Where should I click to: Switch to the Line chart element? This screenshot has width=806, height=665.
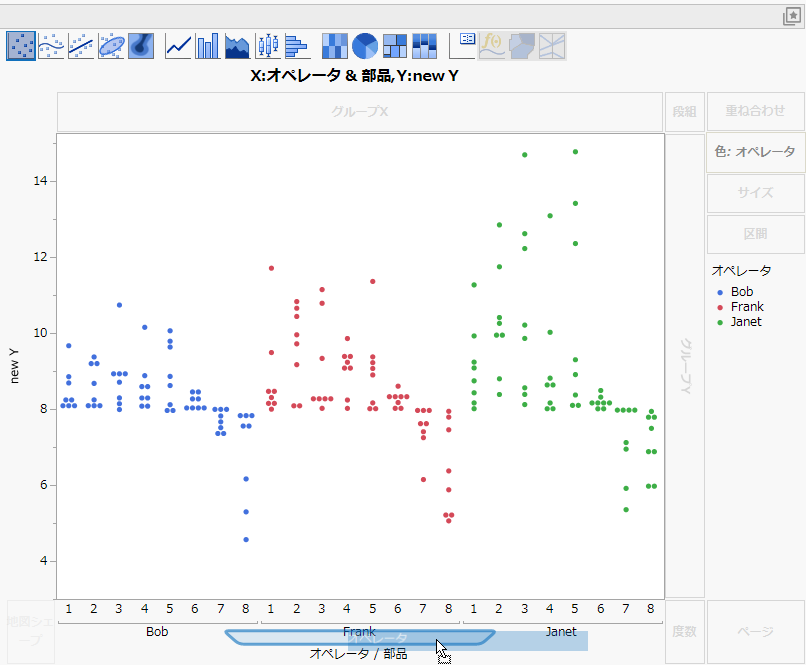(x=178, y=46)
